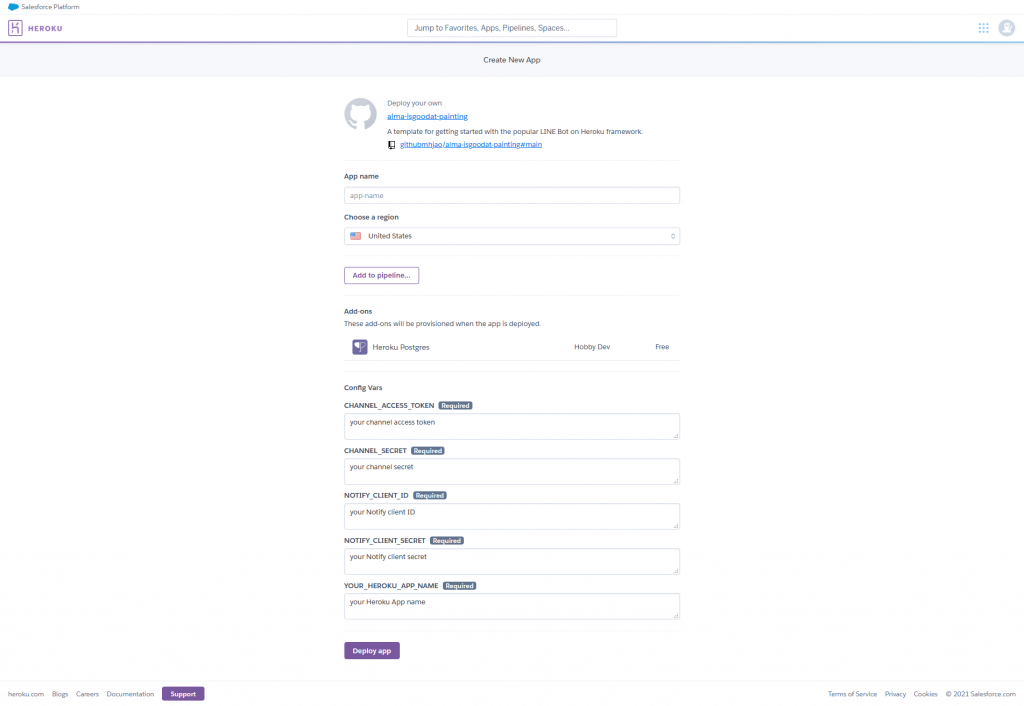This screenshot has width=1024, height=706.
Task: Click the Support button
Action: tap(183, 694)
